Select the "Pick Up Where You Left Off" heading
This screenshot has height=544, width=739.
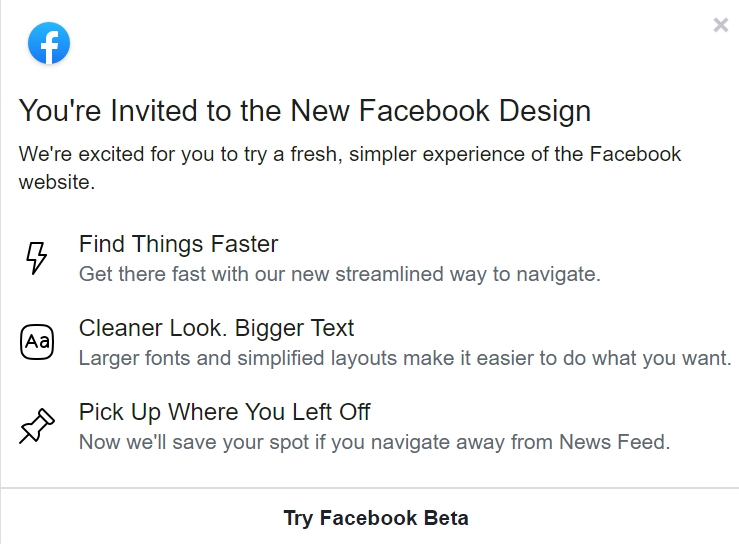coord(224,412)
